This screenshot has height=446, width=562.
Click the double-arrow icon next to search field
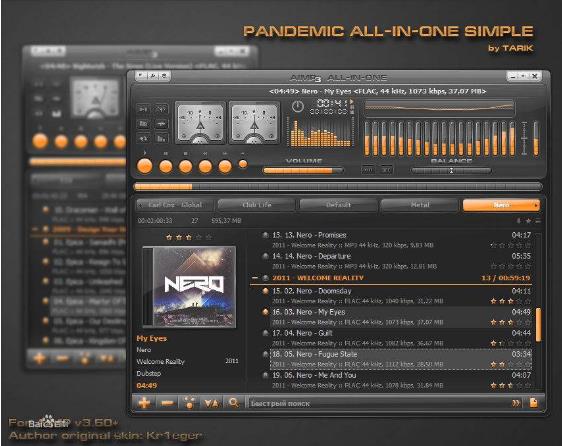click(x=516, y=403)
